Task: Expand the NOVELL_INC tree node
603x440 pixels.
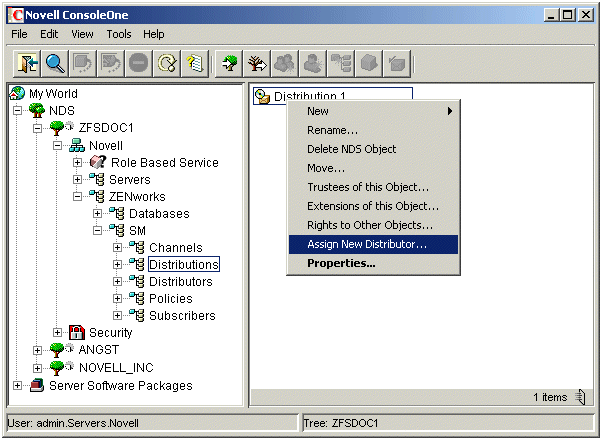Action: 37,368
